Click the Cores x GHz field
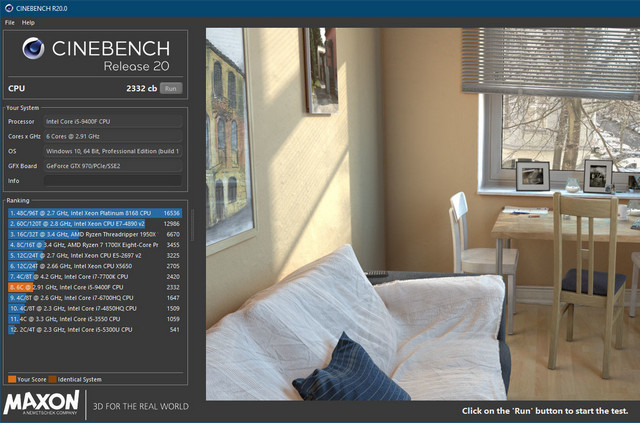This screenshot has height=423, width=640. click(x=113, y=136)
